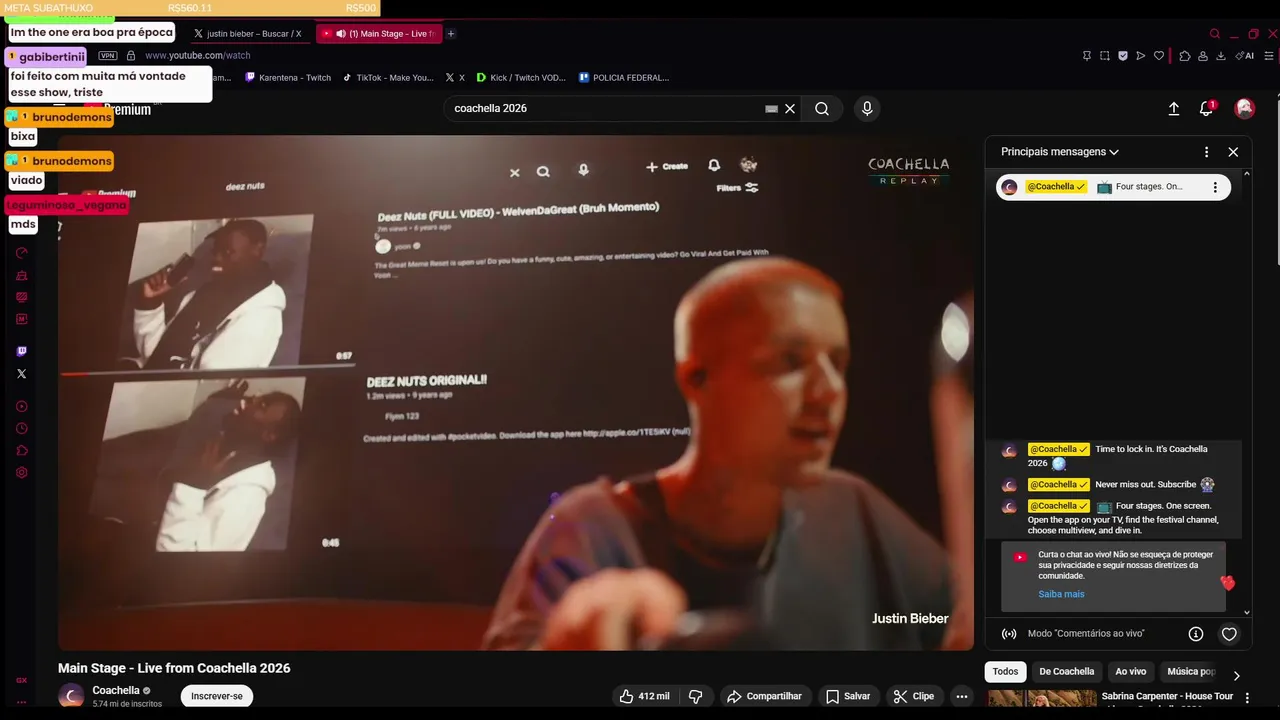Click the live chat Modo Comentários ao vivo field

pos(1086,634)
